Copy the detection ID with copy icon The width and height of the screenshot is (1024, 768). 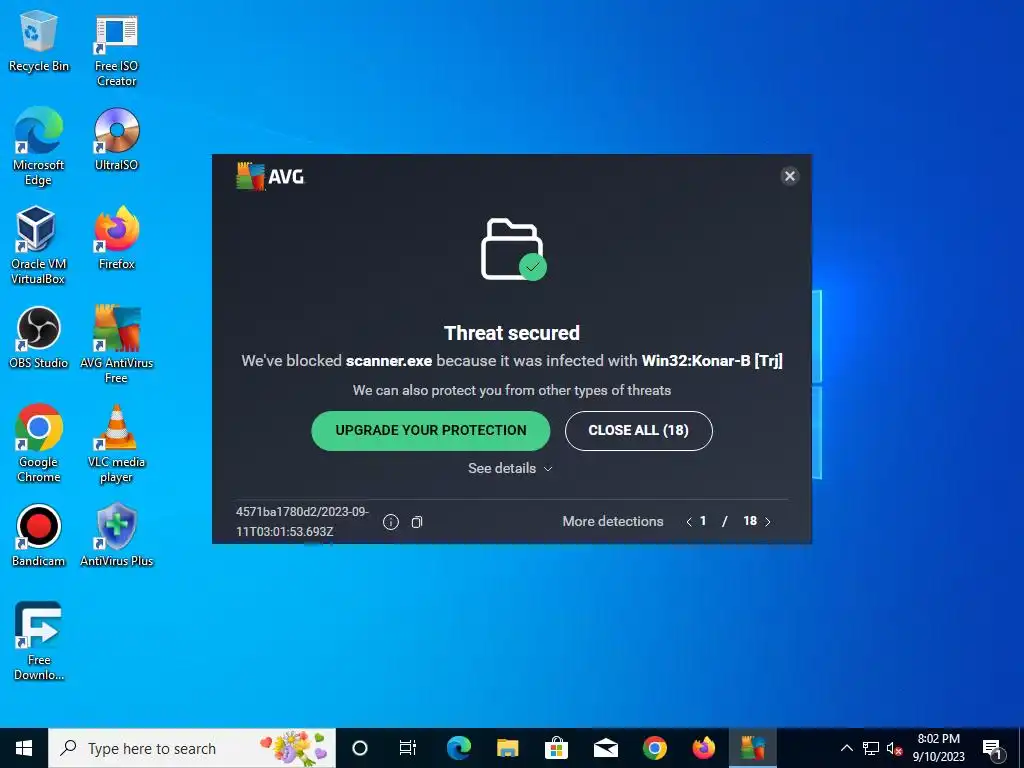(417, 522)
